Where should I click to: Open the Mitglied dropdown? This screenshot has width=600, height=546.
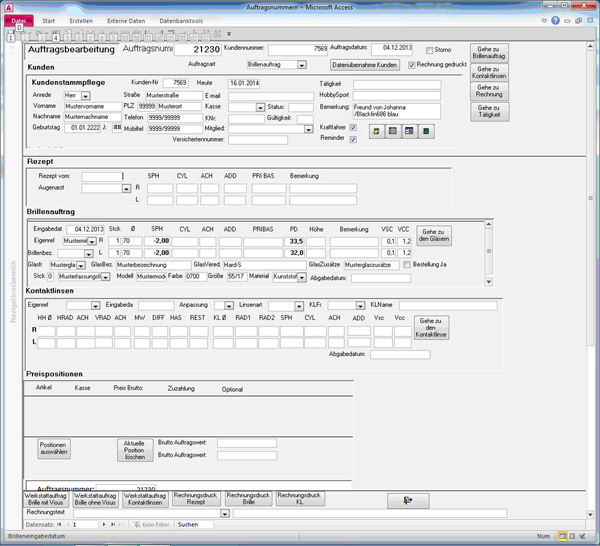(x=308, y=129)
